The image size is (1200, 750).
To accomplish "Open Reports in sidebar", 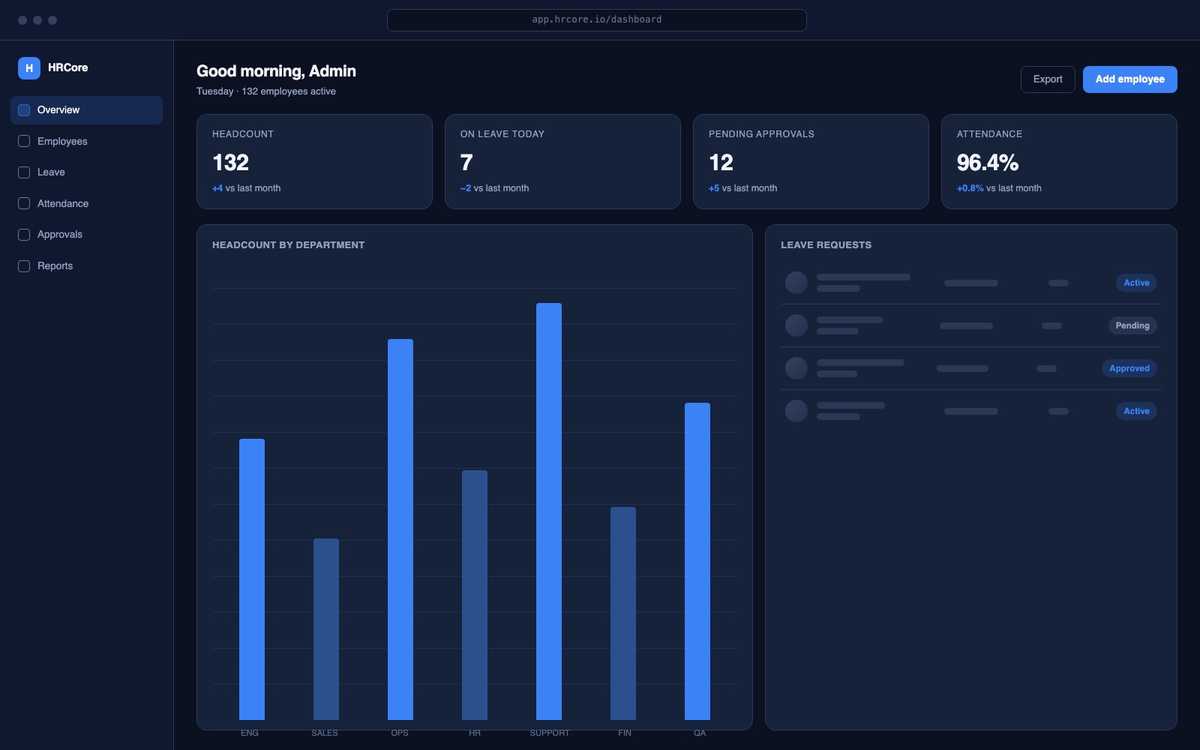I will pyautogui.click(x=87, y=266).
